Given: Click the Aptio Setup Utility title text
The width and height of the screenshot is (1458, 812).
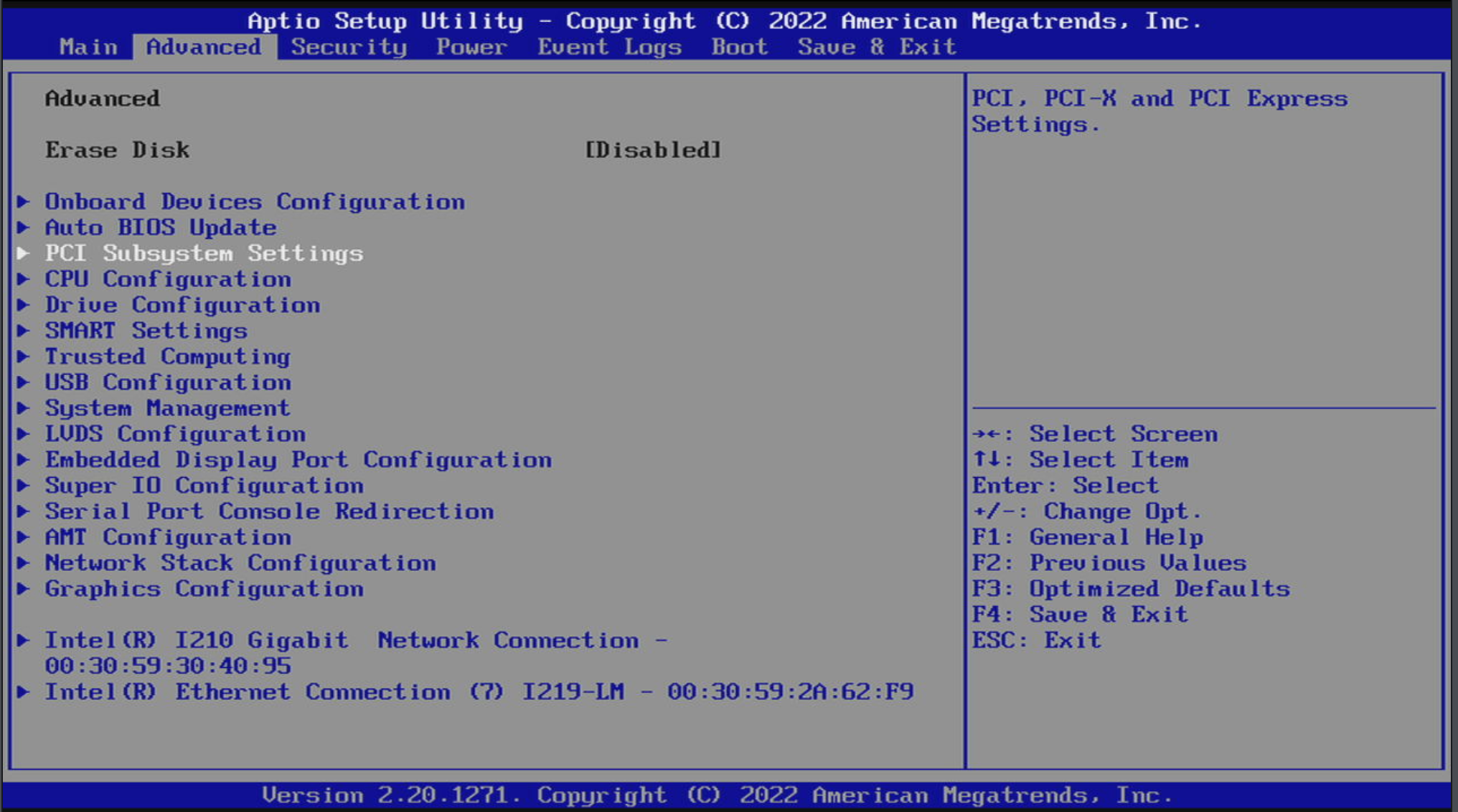Looking at the screenshot, I should click(725, 21).
